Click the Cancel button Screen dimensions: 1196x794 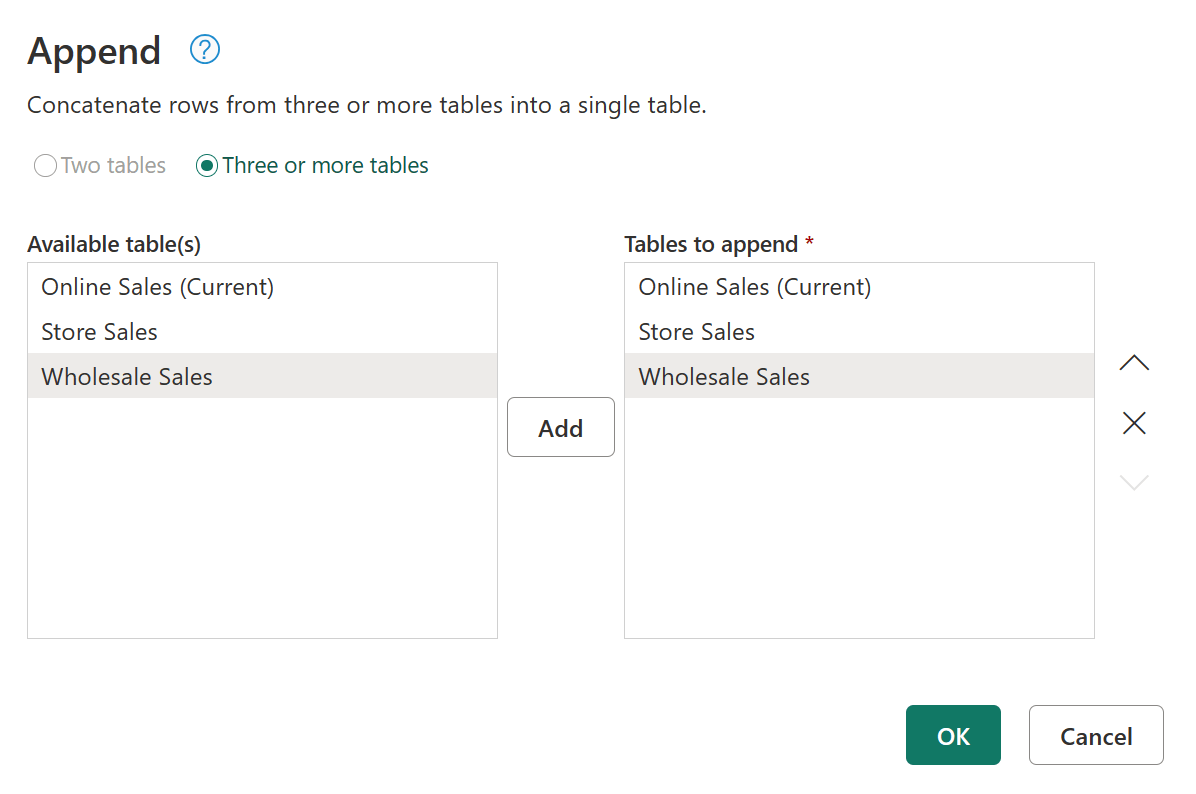click(1096, 735)
